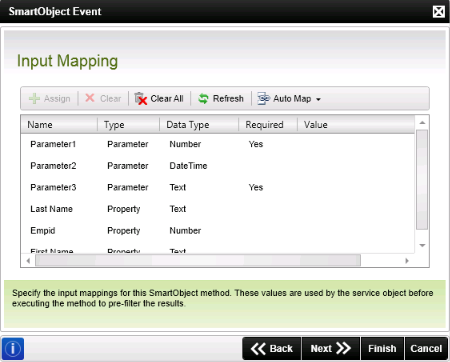Expand the Auto Map dropdown arrow

tap(318, 99)
